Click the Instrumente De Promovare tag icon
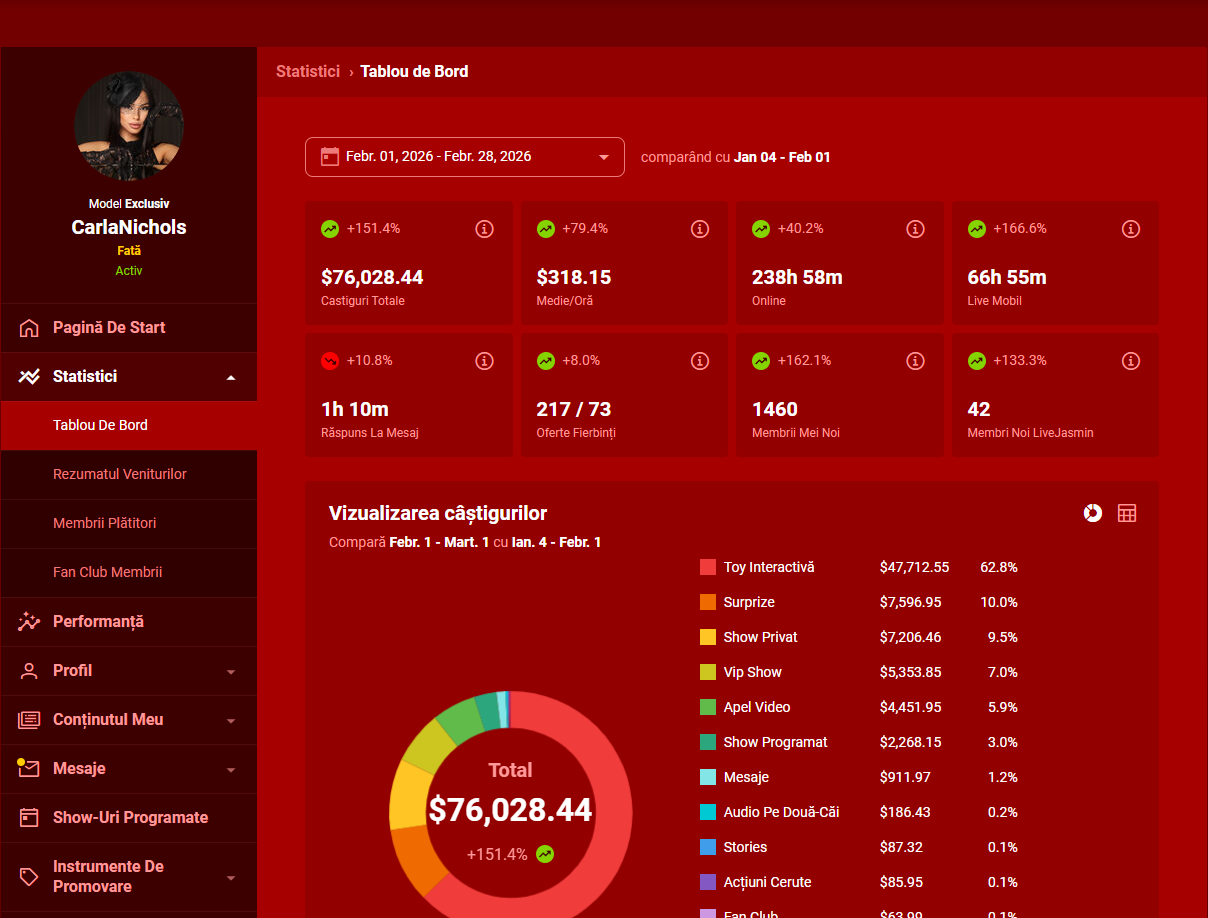Screen dimensions: 1208x918 29,877
